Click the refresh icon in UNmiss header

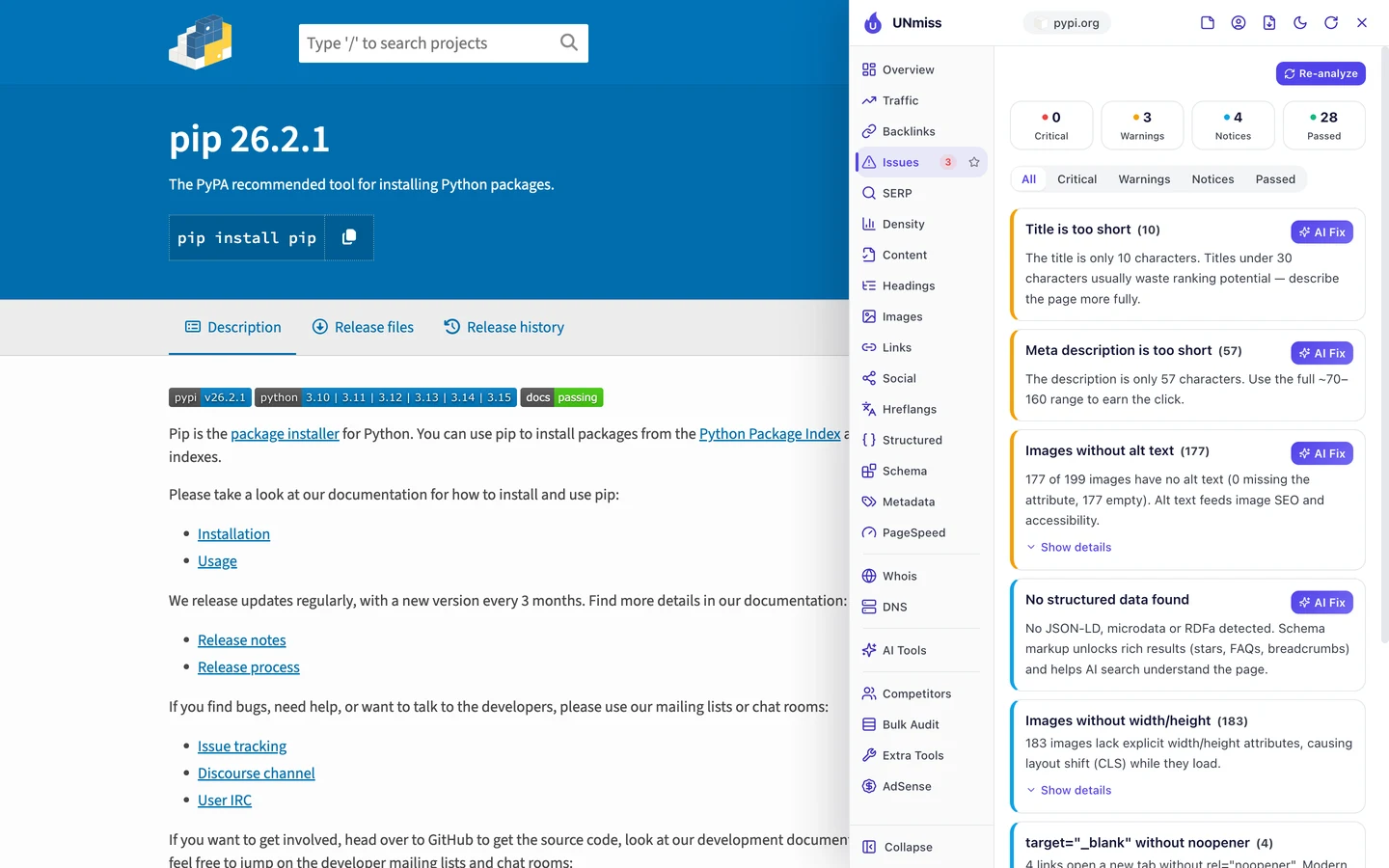tap(1331, 23)
